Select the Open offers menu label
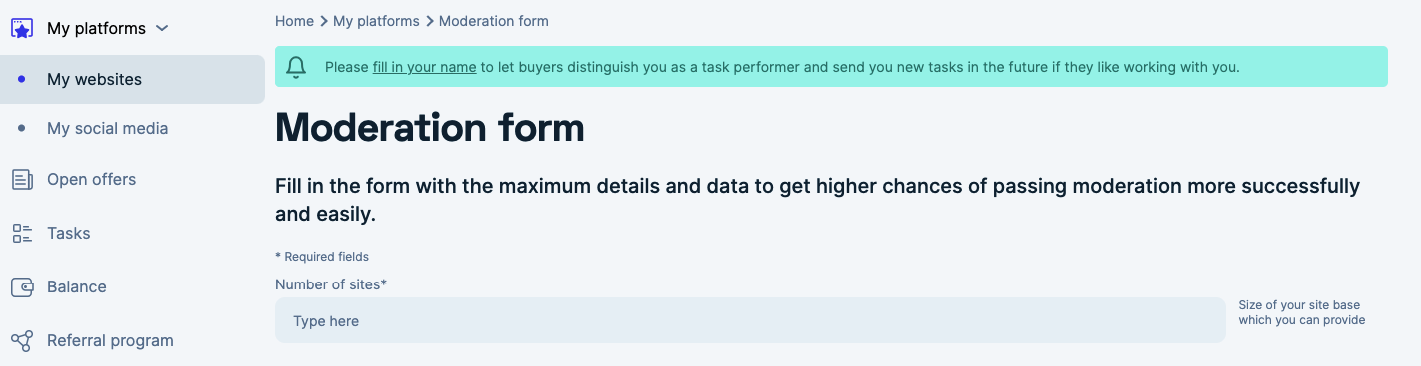 (x=91, y=179)
